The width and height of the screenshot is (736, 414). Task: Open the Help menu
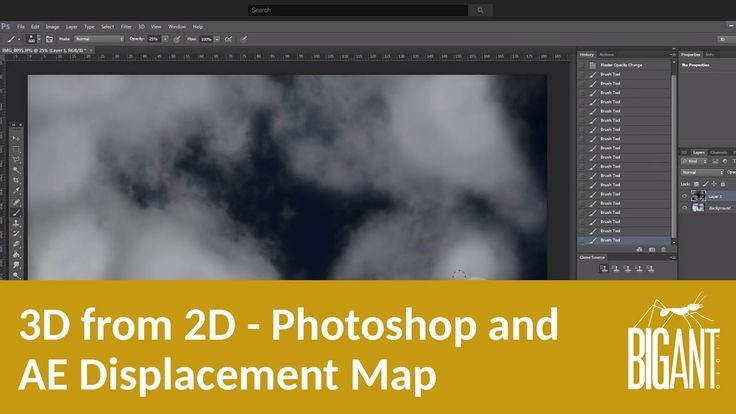(198, 27)
